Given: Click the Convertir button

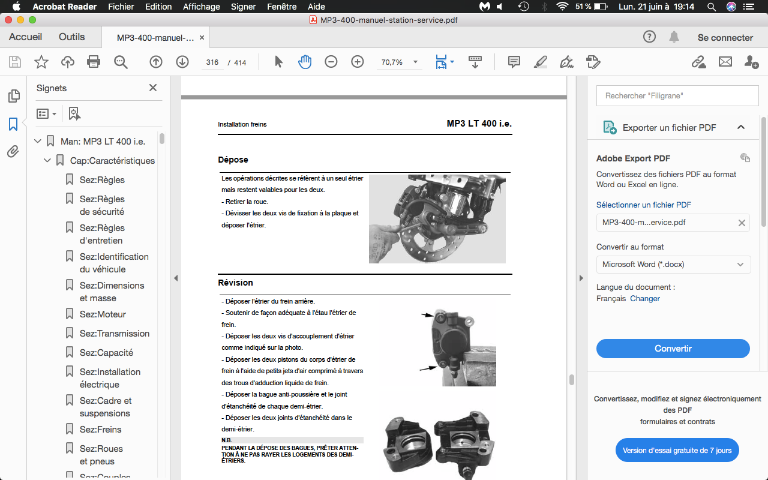Looking at the screenshot, I should tap(672, 349).
